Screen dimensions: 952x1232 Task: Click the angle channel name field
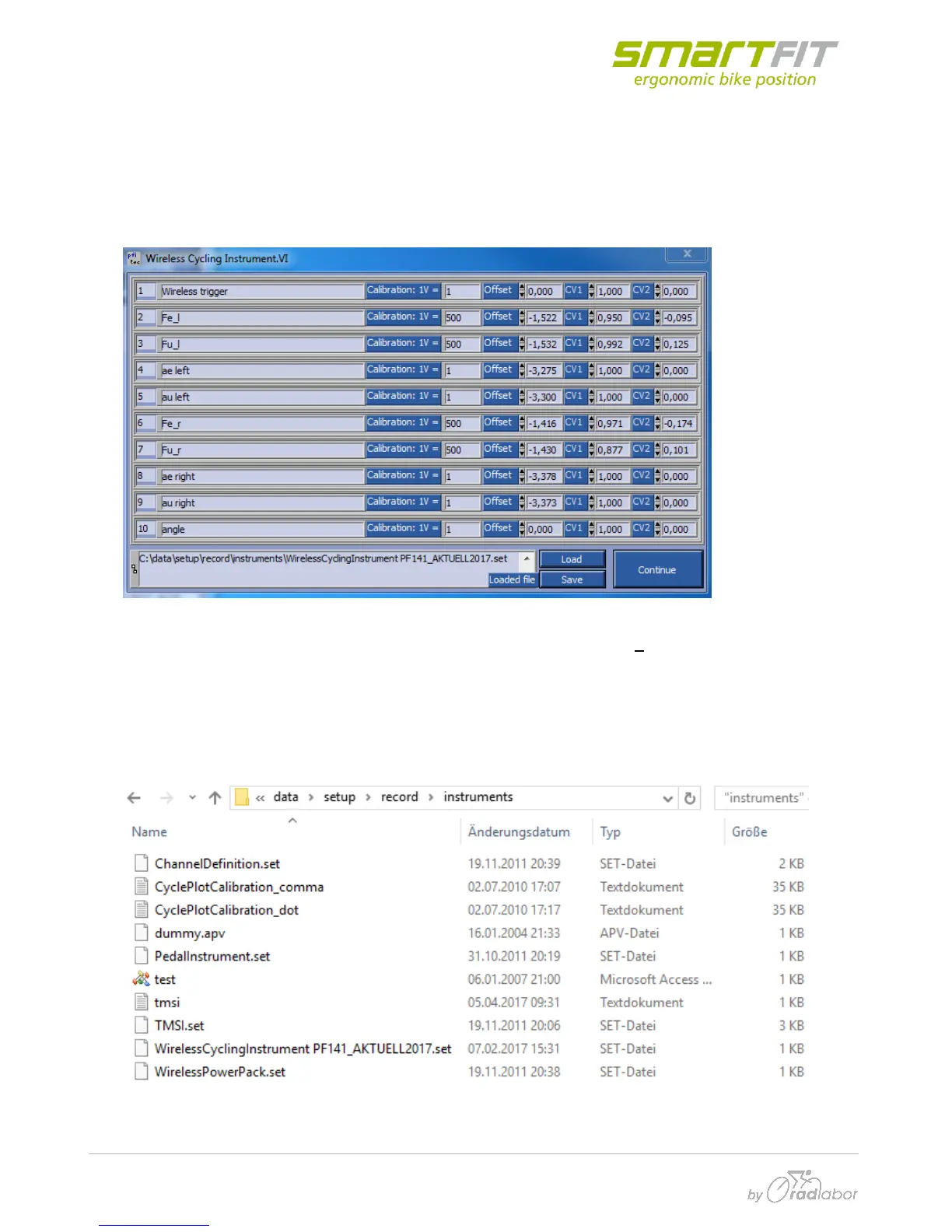[x=261, y=529]
